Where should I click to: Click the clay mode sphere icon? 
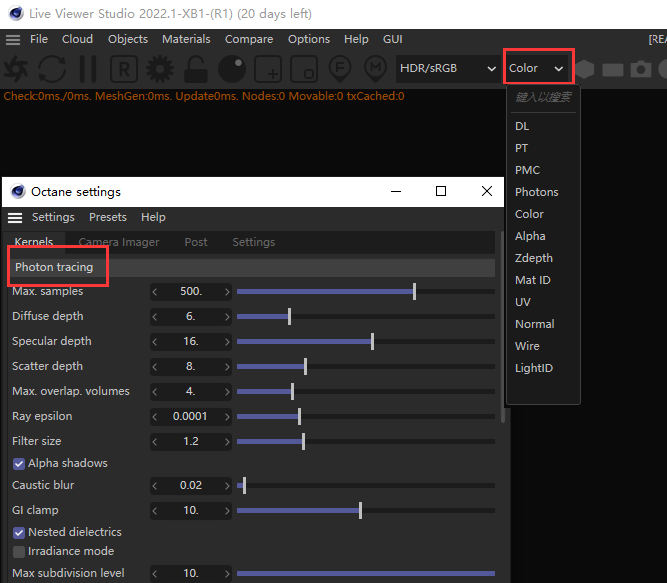232,68
